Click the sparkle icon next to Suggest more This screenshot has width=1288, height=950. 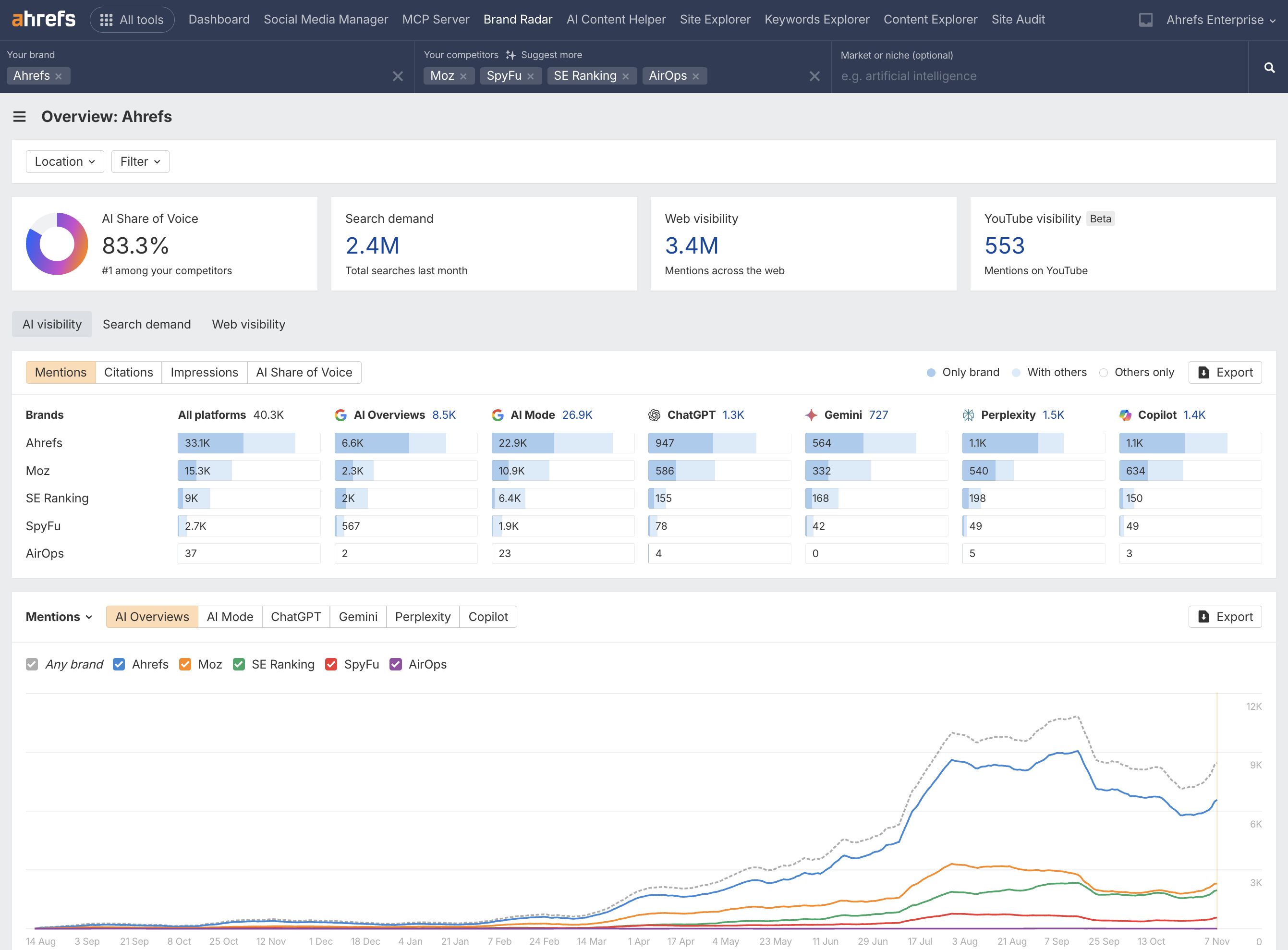click(511, 55)
